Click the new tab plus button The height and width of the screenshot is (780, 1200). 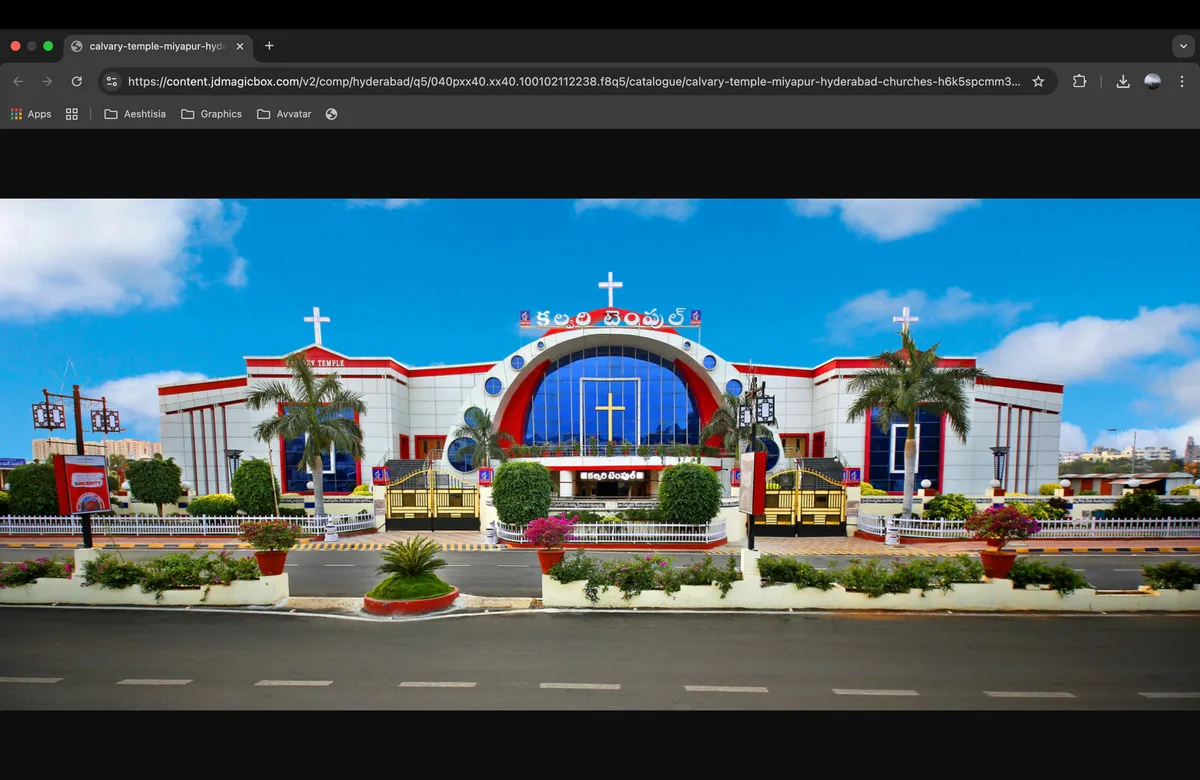269,45
